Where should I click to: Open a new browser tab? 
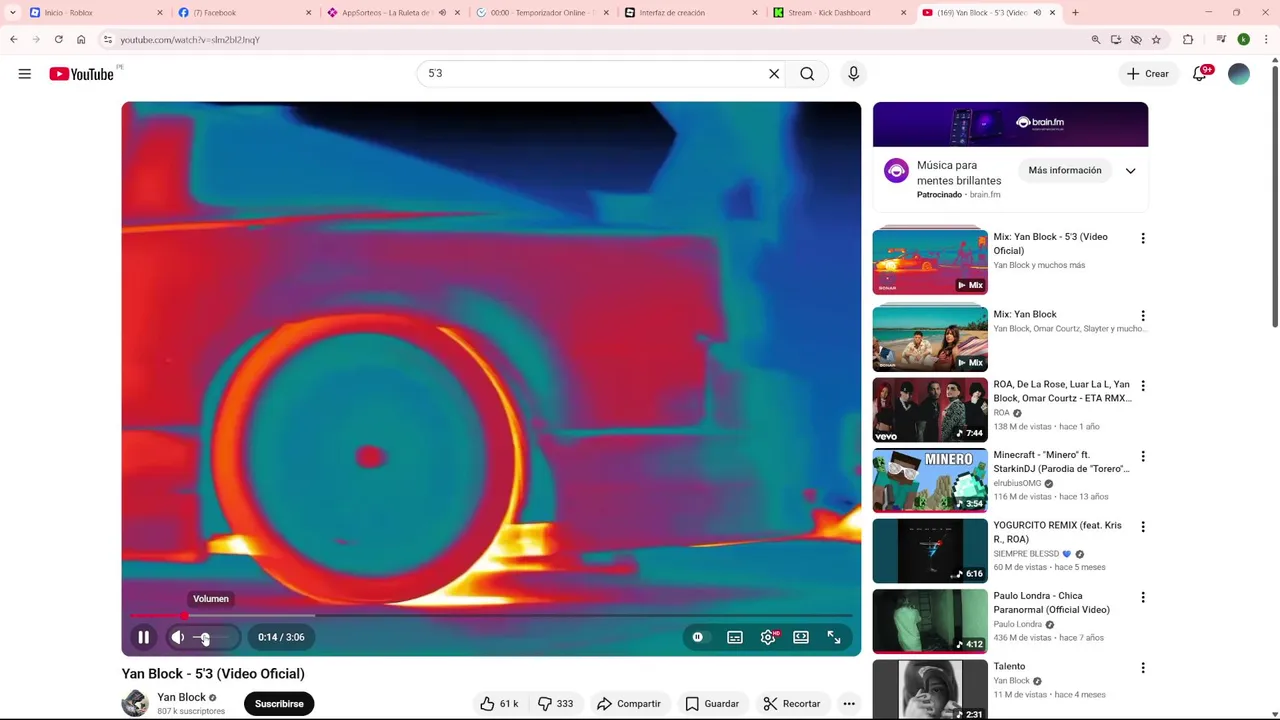[1075, 13]
